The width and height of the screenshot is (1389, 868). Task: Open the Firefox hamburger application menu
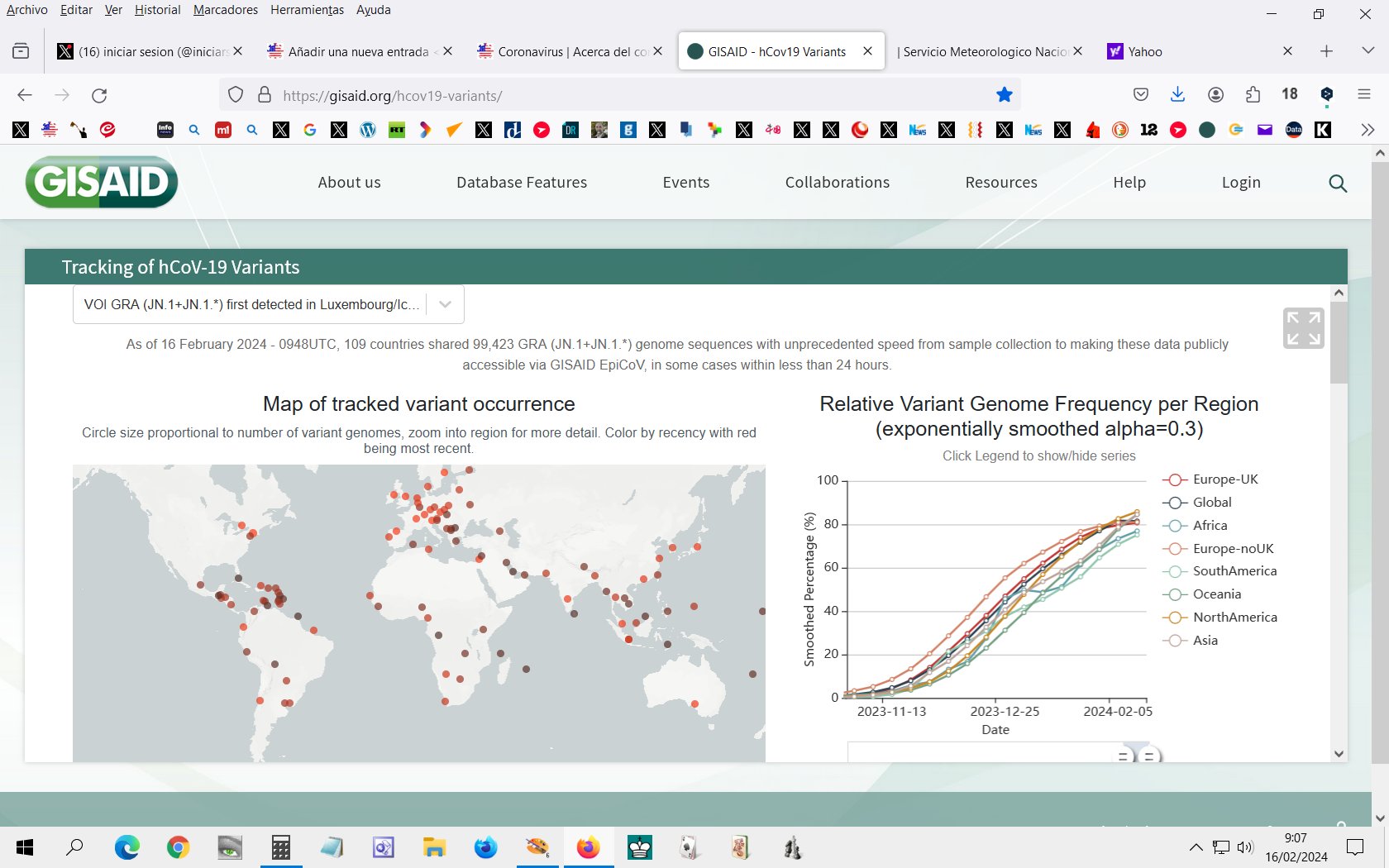tap(1363, 95)
